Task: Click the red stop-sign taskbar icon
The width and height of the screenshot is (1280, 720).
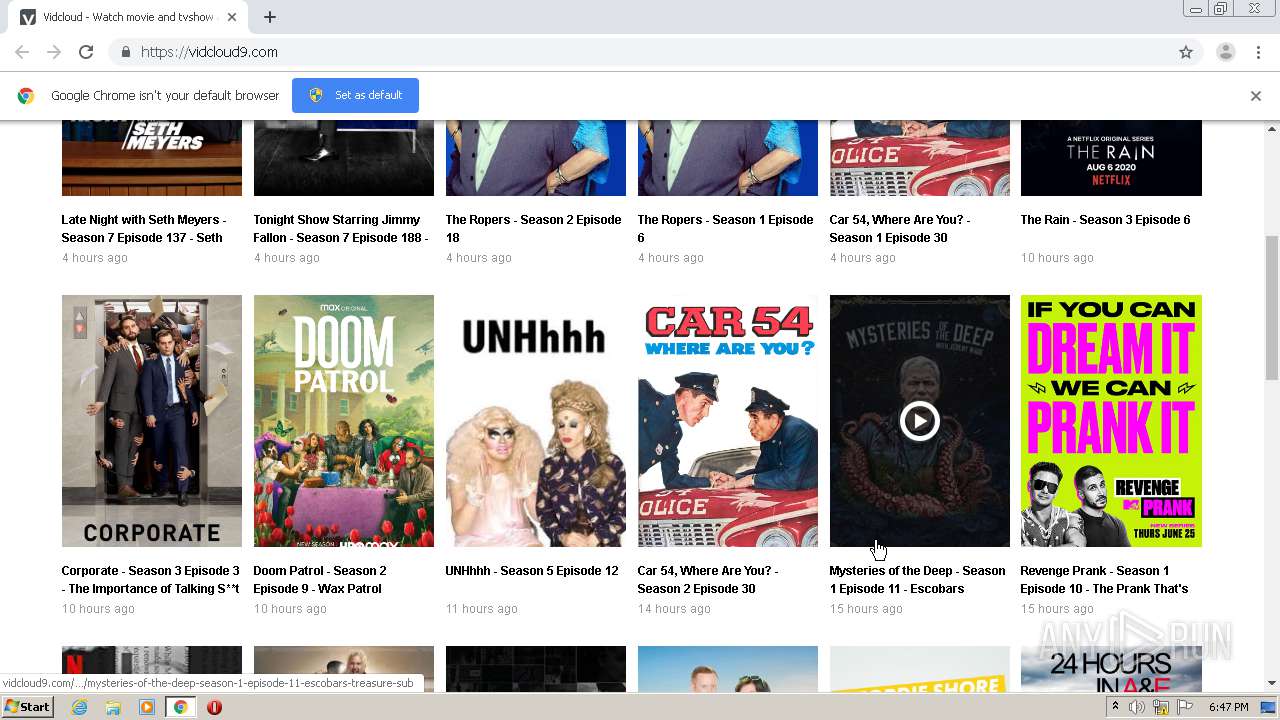Action: coord(214,707)
